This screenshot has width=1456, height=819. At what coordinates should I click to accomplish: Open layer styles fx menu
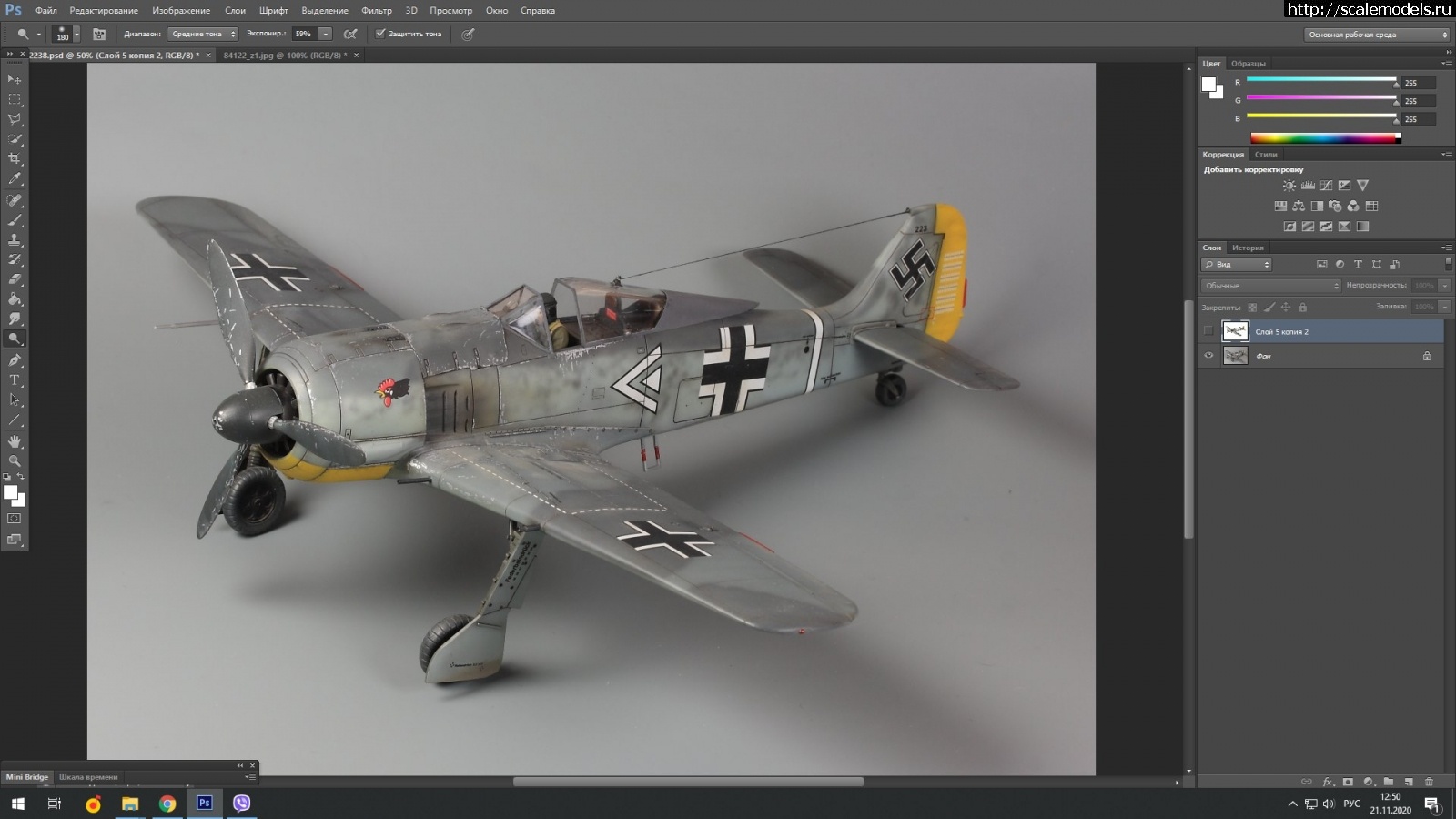coord(1328,782)
